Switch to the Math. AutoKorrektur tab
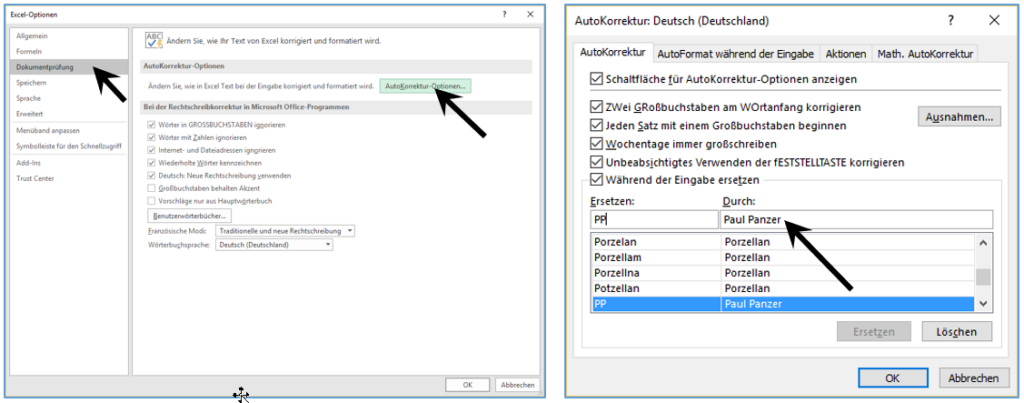The image size is (1024, 403). [925, 54]
